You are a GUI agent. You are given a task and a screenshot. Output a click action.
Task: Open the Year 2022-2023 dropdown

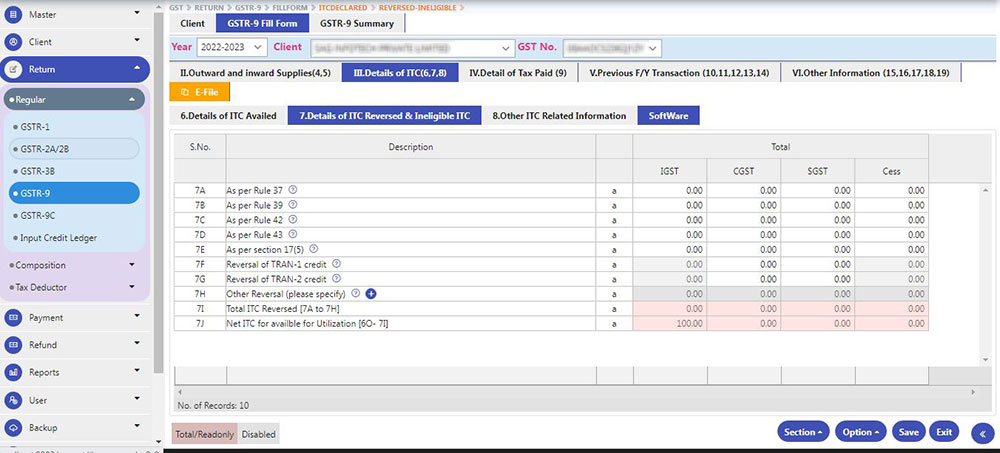tap(233, 47)
